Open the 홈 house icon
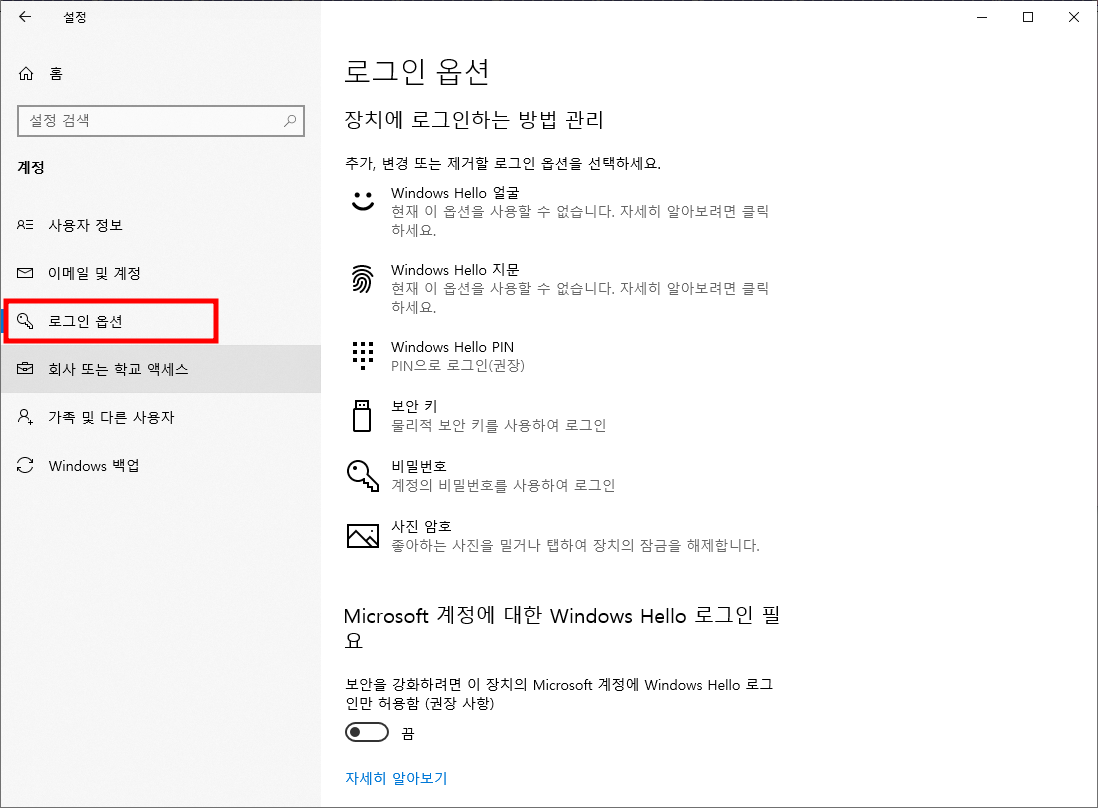 pos(26,74)
